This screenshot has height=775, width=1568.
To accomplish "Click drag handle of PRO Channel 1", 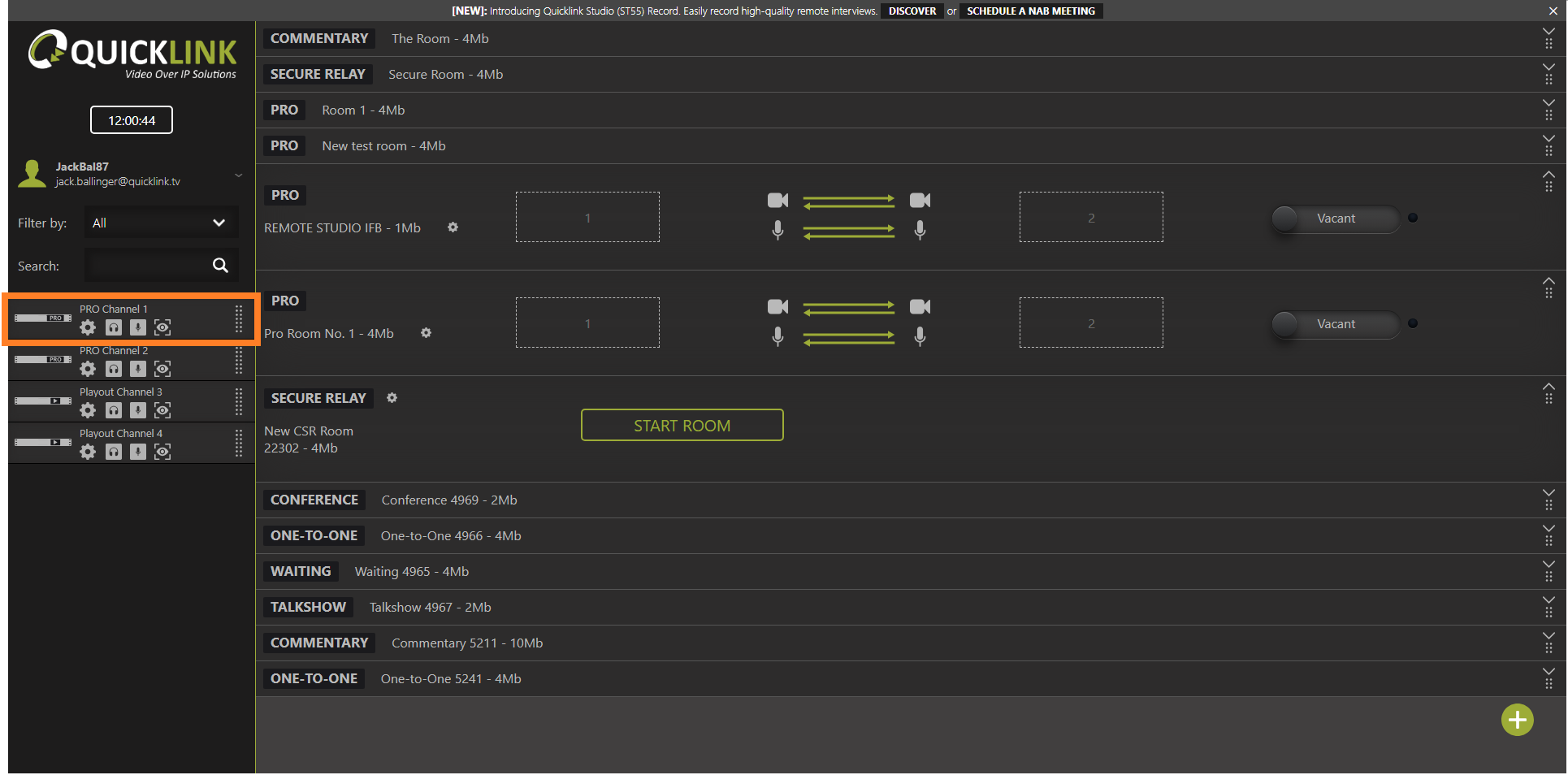I will click(239, 319).
